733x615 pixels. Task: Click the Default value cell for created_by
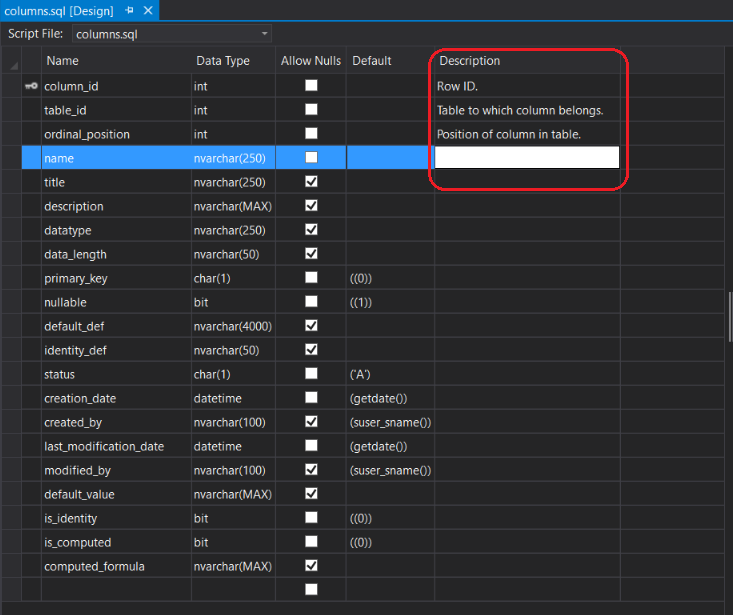click(390, 422)
